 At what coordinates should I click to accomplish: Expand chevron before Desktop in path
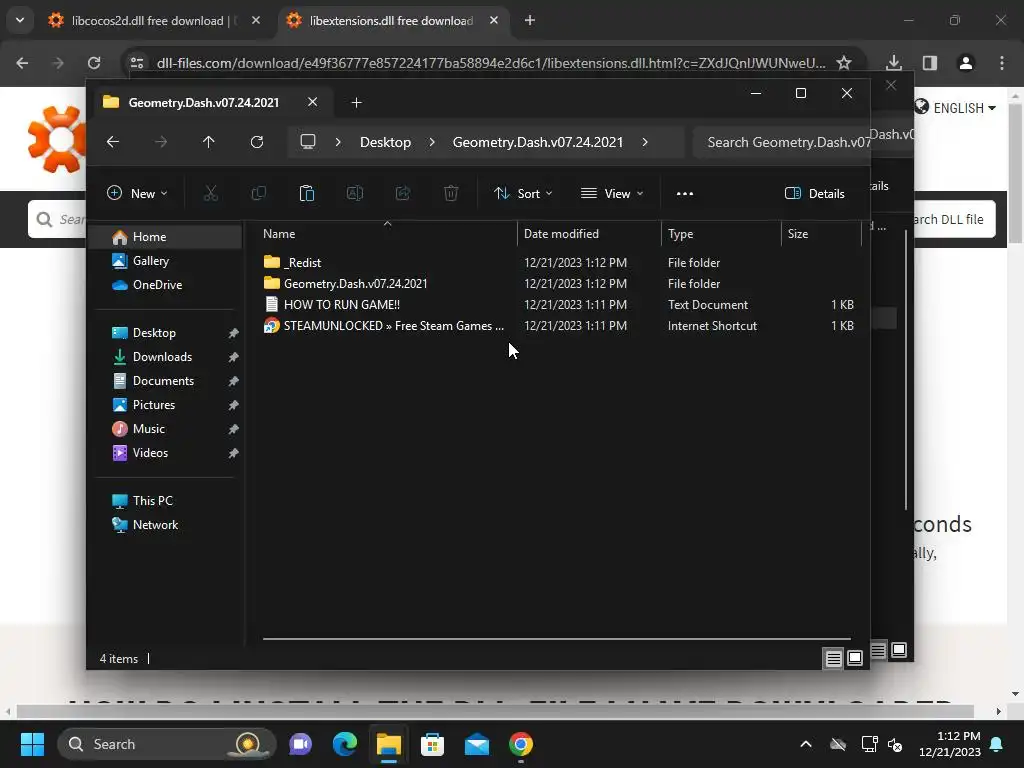(338, 142)
